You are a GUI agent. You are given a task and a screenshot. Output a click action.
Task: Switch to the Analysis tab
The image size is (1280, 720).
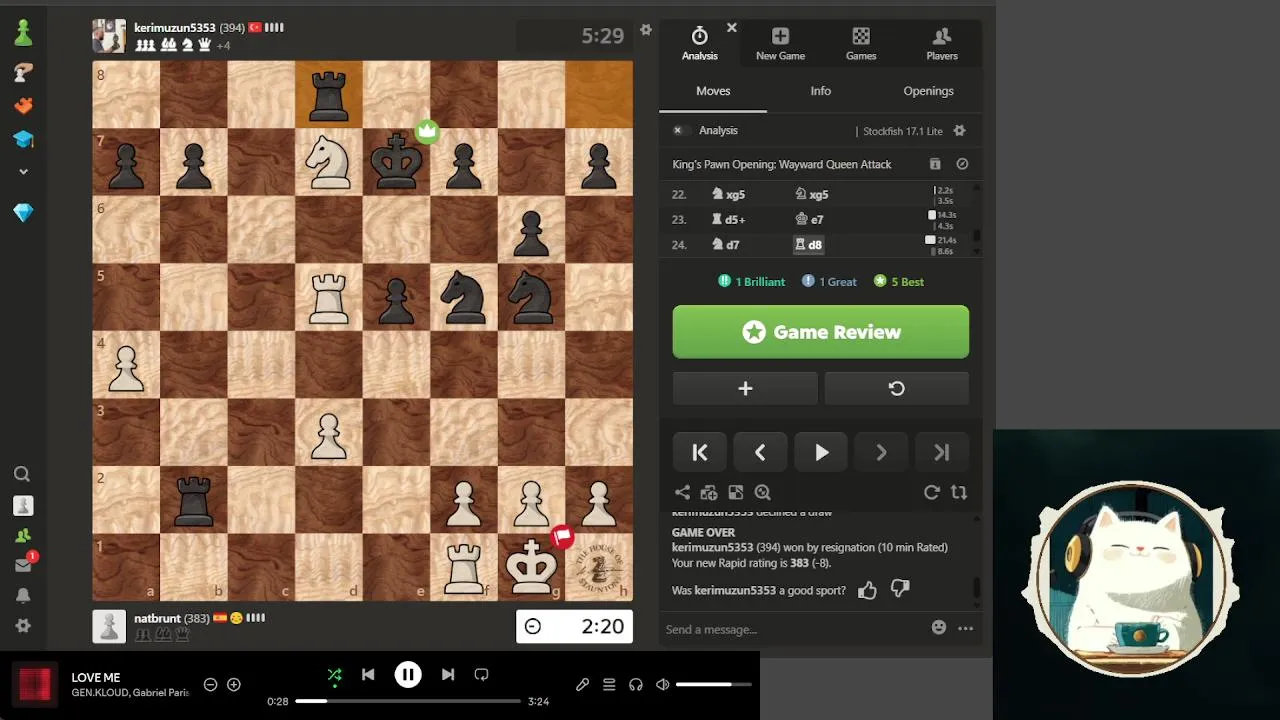tap(700, 44)
